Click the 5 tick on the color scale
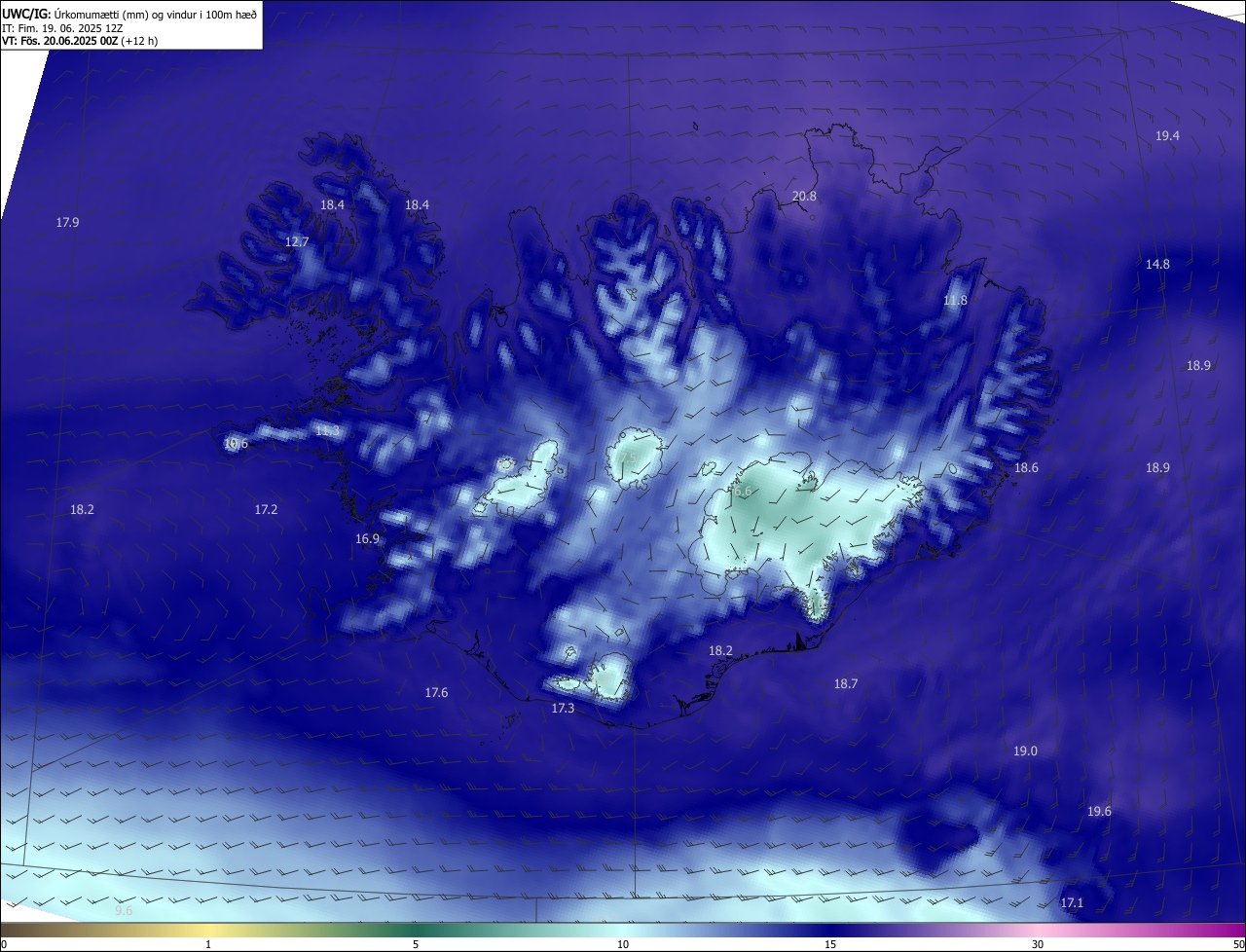This screenshot has height=952, width=1246. click(416, 944)
